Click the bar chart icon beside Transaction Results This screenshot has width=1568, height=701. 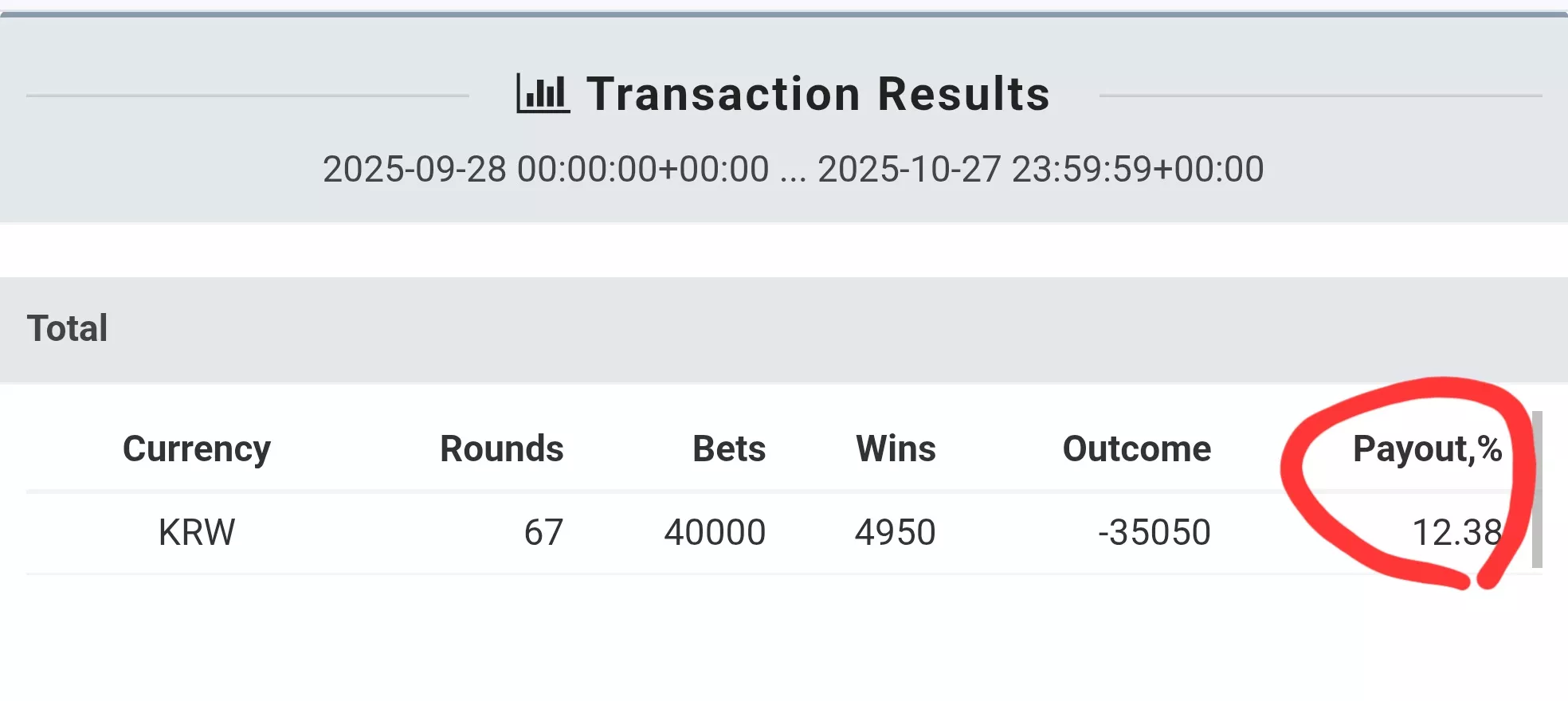[543, 93]
